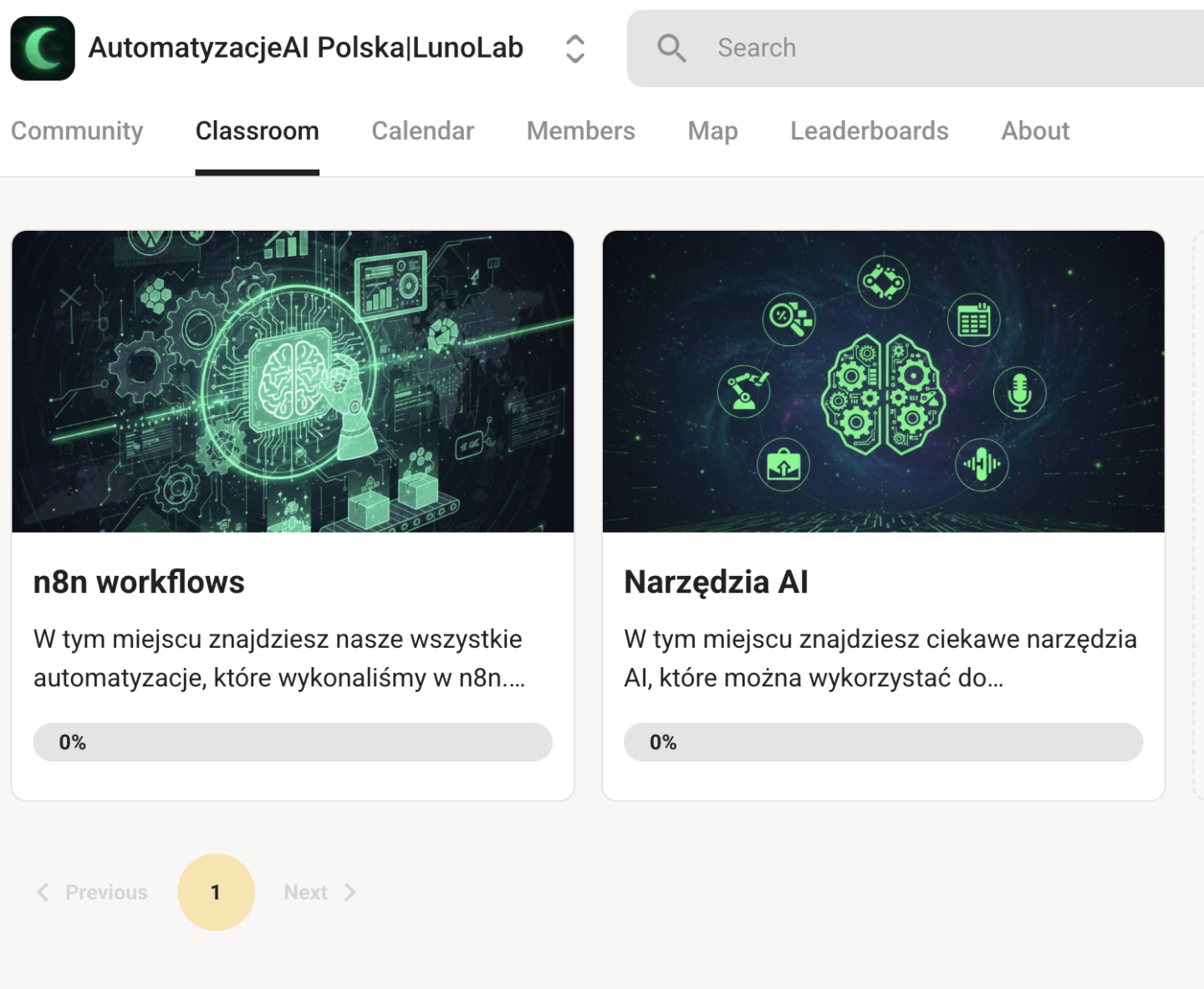Open the n8n workflows course thumbnail
1204x989 pixels.
coord(293,381)
